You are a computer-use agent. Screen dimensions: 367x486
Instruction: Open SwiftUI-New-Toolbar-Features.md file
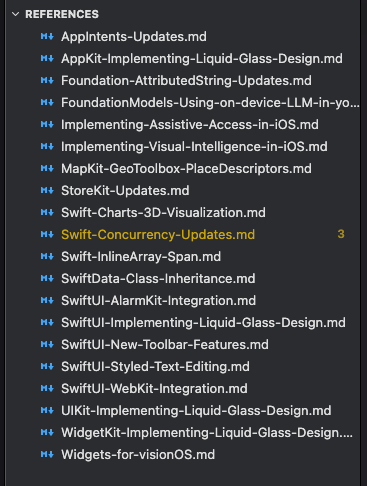click(165, 345)
